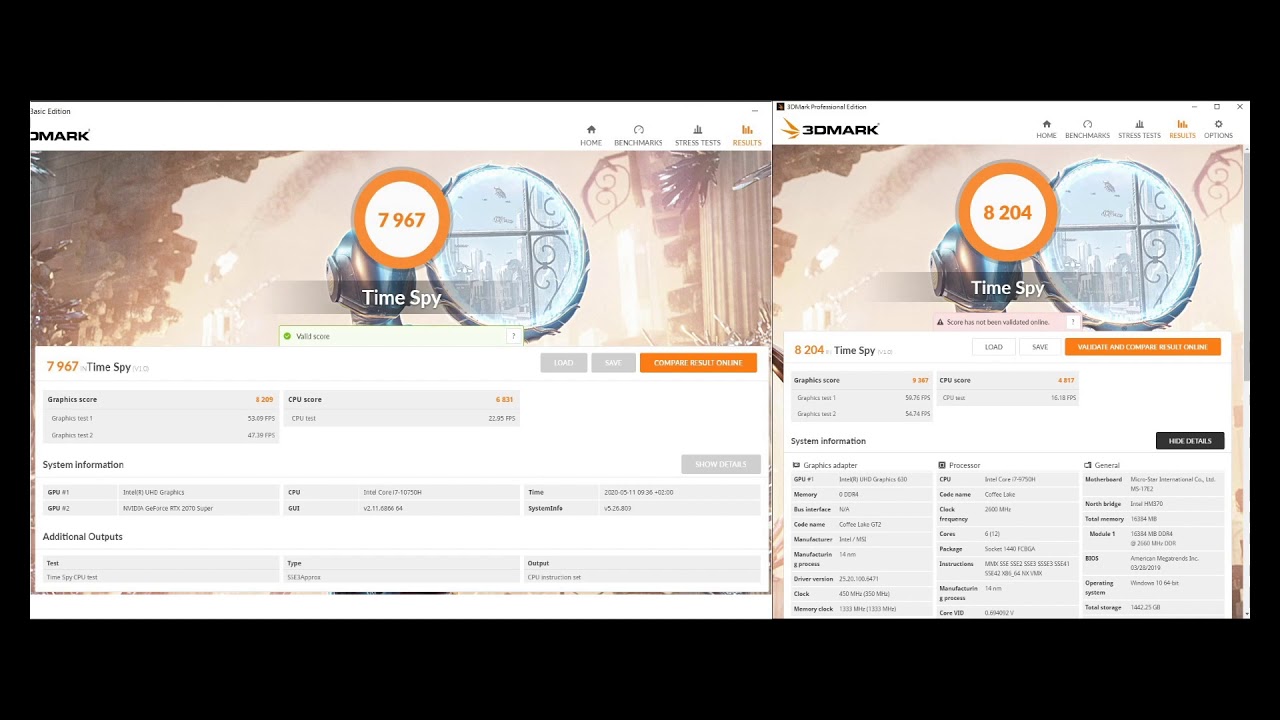The height and width of the screenshot is (720, 1280).
Task: Click HIDE DETAILS button
Action: (1190, 441)
